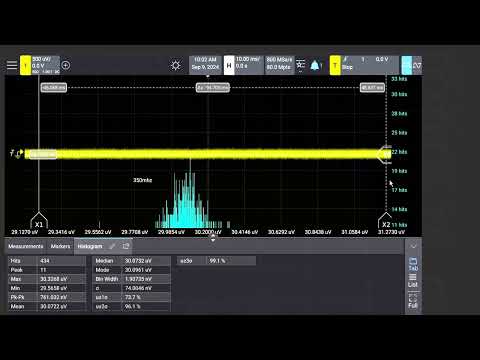The image size is (480, 360).
Task: Select the Min measurement row
Action: (x=47, y=288)
